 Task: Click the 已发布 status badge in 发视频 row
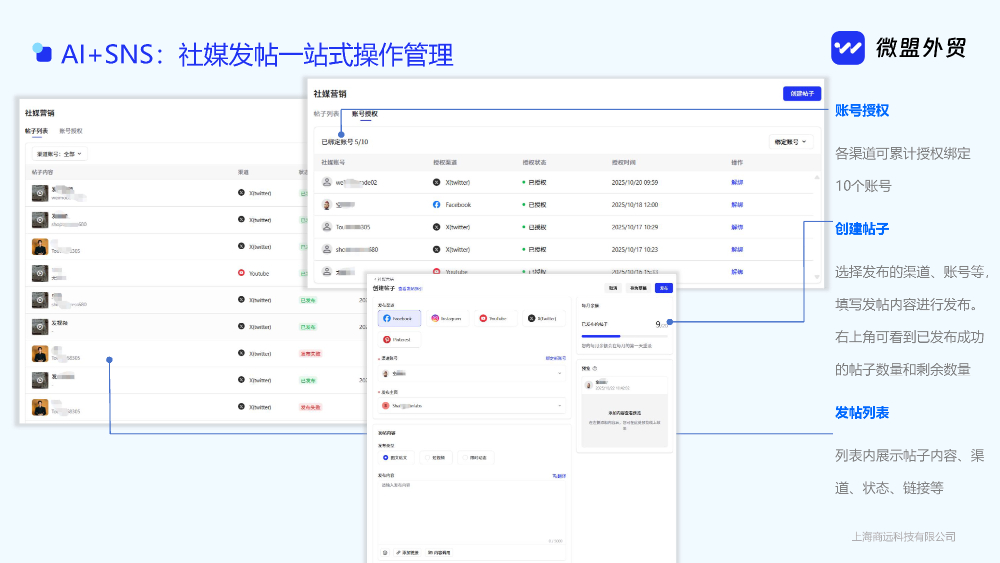click(x=308, y=326)
